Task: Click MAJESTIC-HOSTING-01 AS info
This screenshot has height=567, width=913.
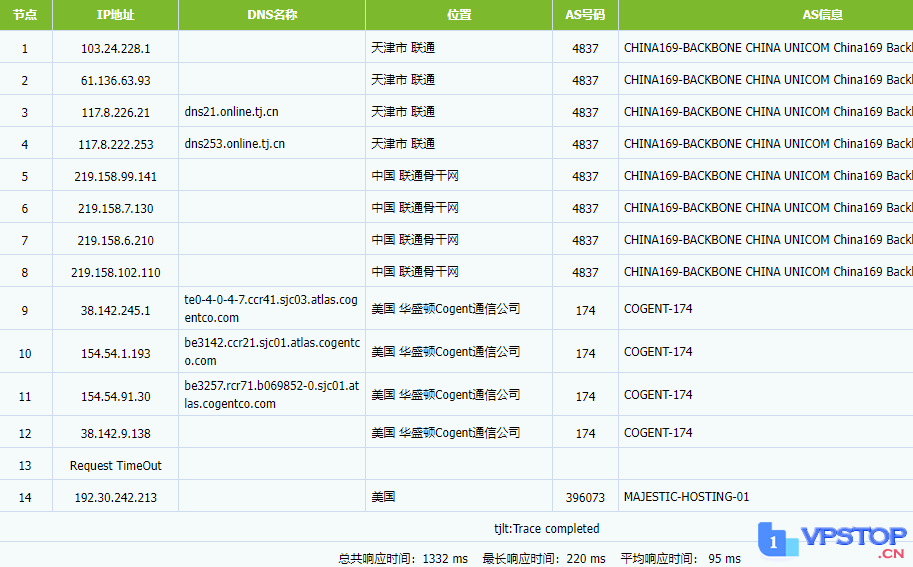Action: (x=686, y=497)
